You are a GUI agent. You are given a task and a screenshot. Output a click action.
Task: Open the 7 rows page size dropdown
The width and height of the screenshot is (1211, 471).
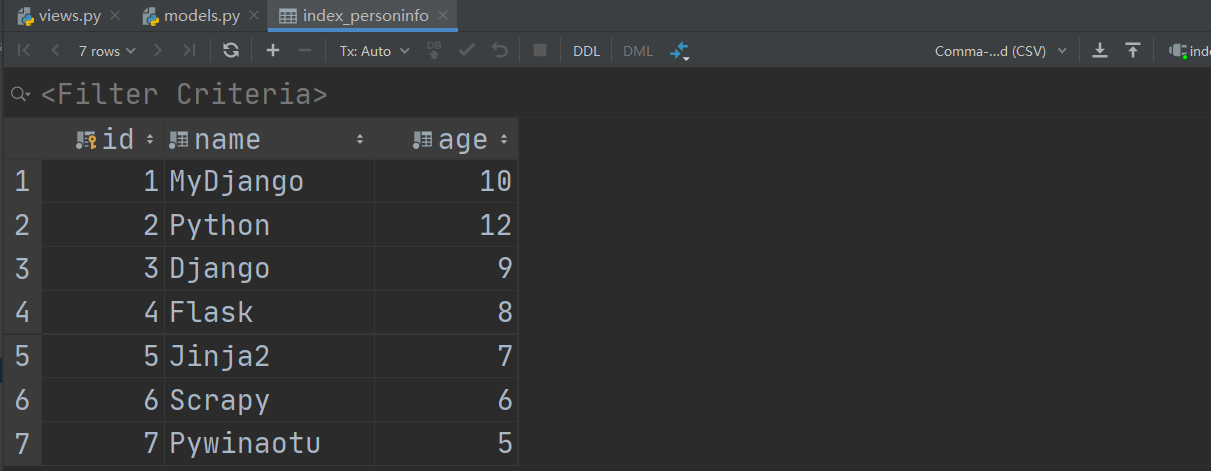click(107, 50)
